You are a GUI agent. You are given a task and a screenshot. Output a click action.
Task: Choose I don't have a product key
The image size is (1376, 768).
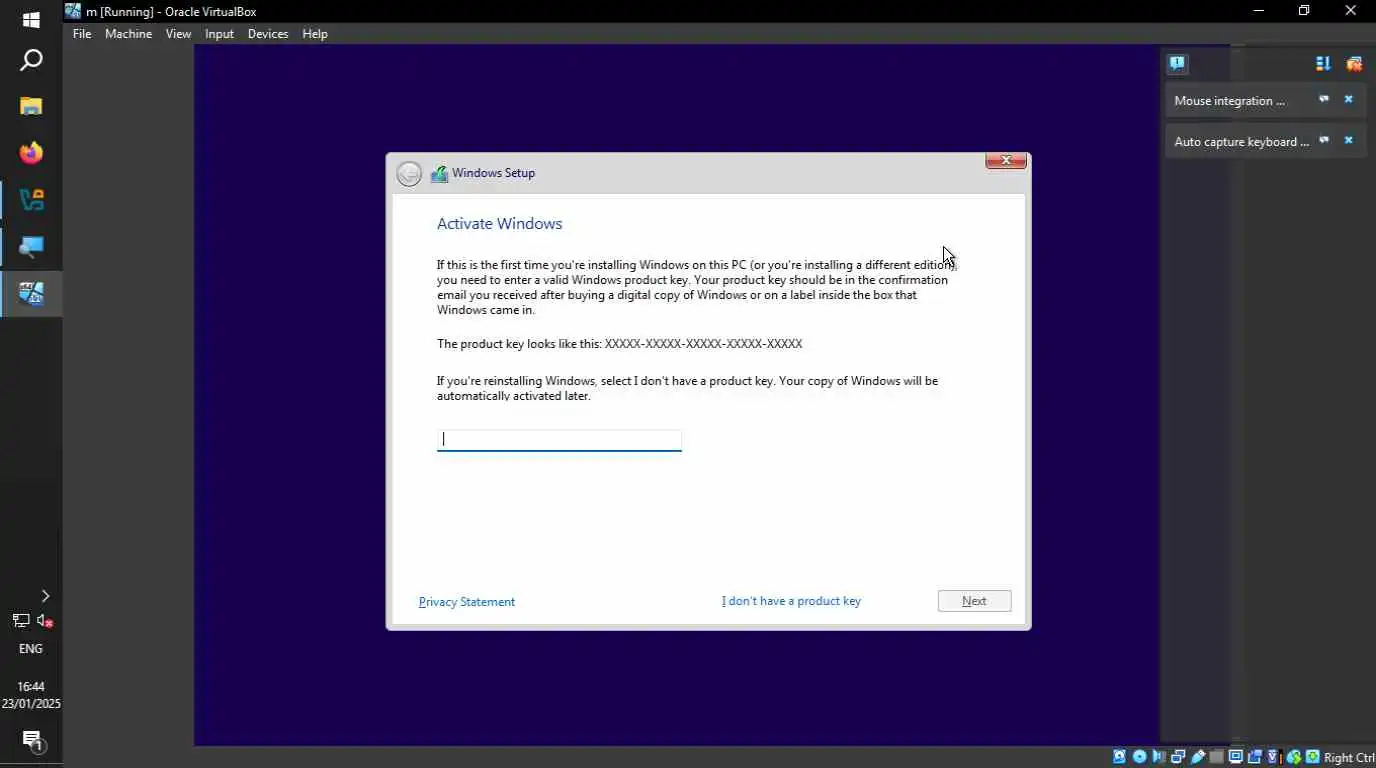click(791, 601)
